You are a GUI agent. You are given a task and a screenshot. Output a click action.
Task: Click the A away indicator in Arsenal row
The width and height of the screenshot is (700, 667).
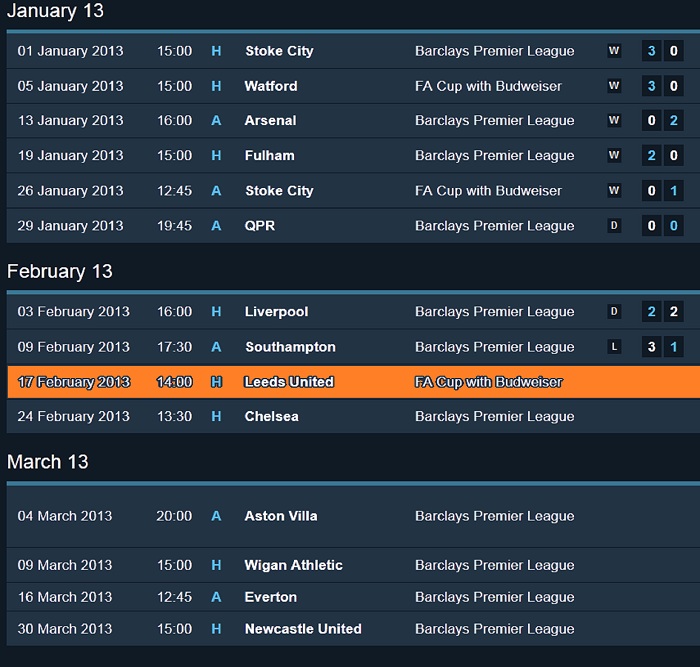pyautogui.click(x=216, y=121)
